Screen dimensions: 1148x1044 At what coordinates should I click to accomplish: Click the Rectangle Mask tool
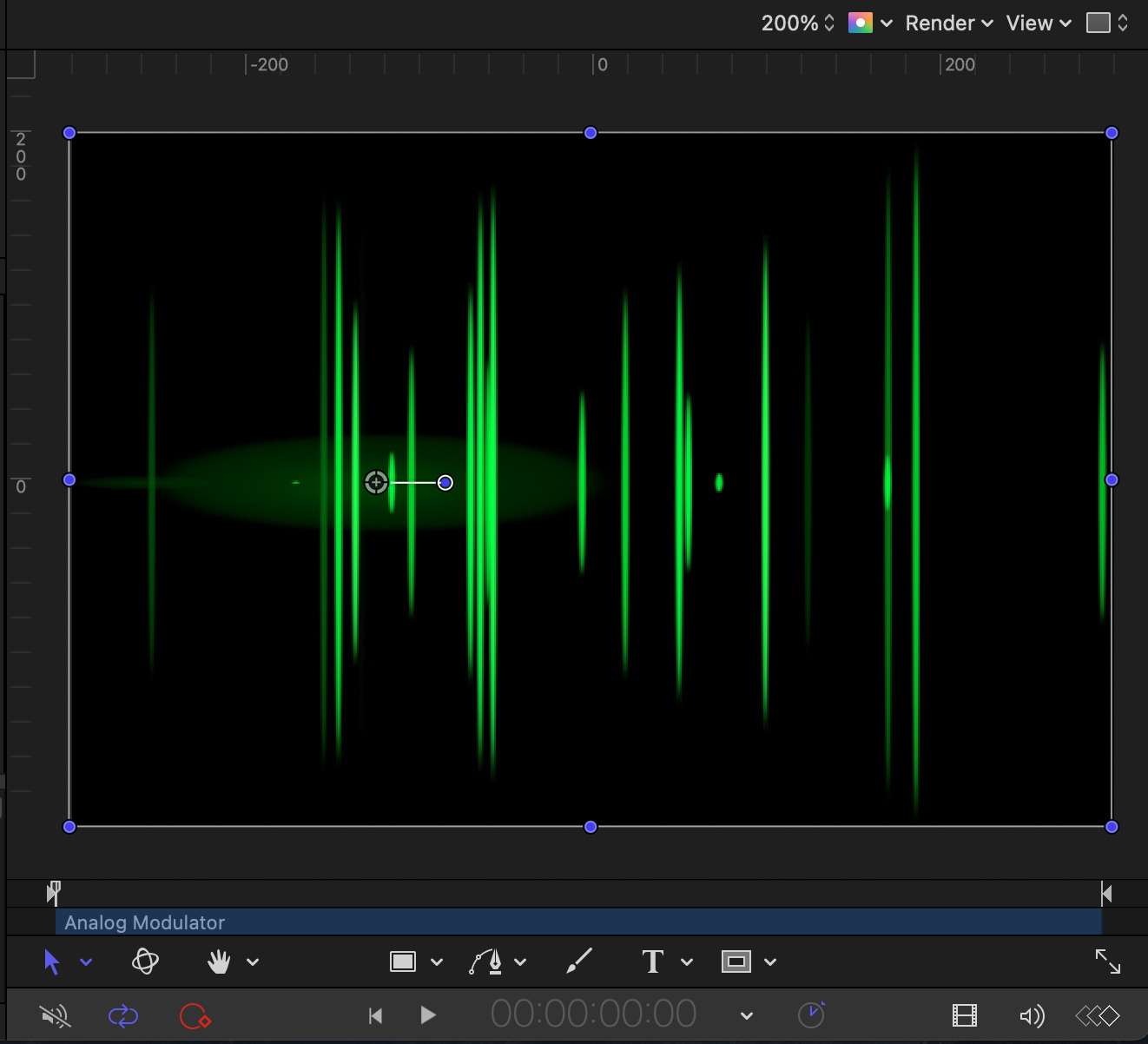[x=736, y=961]
